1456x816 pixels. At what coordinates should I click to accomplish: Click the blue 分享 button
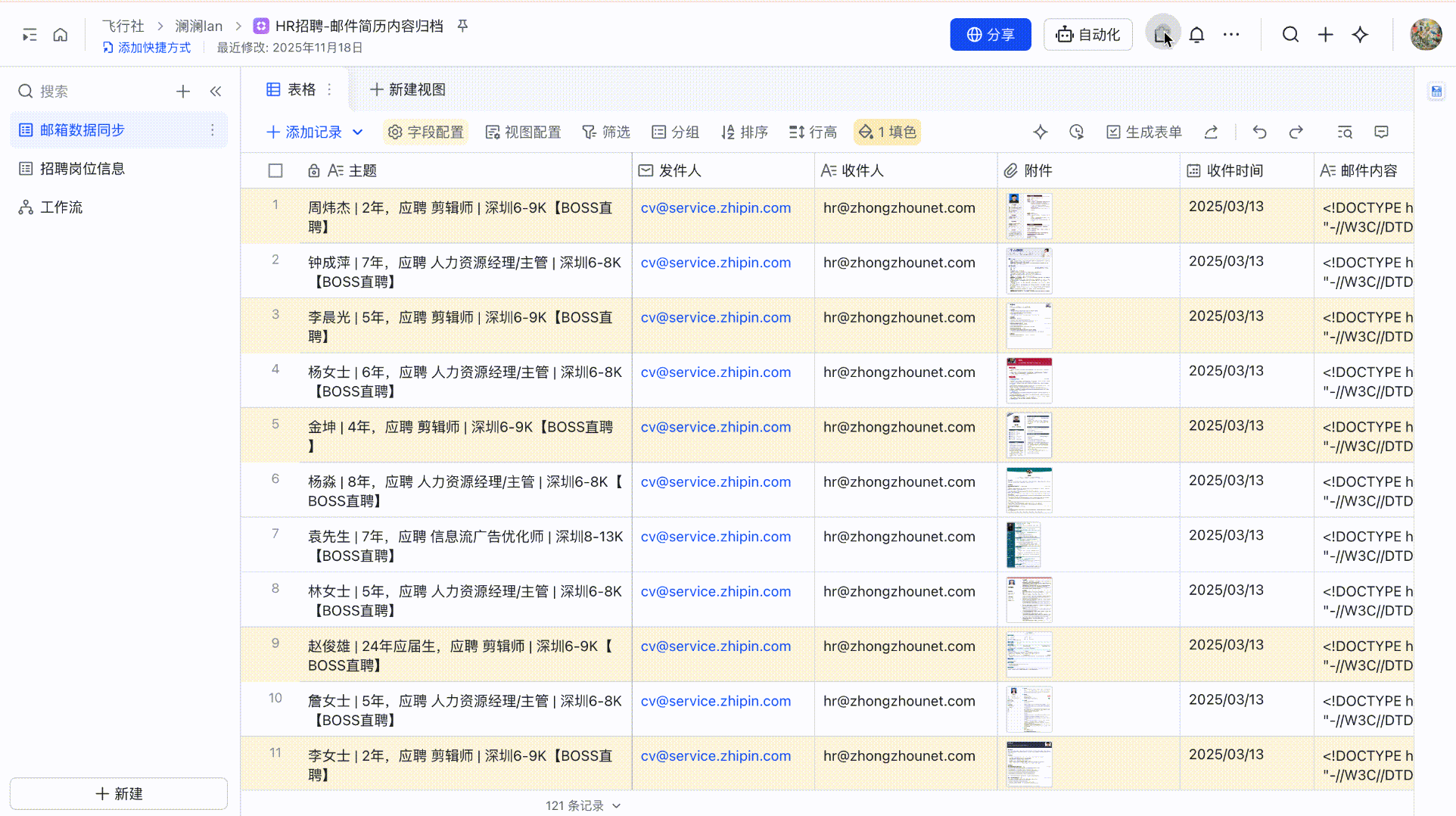pyautogui.click(x=990, y=35)
